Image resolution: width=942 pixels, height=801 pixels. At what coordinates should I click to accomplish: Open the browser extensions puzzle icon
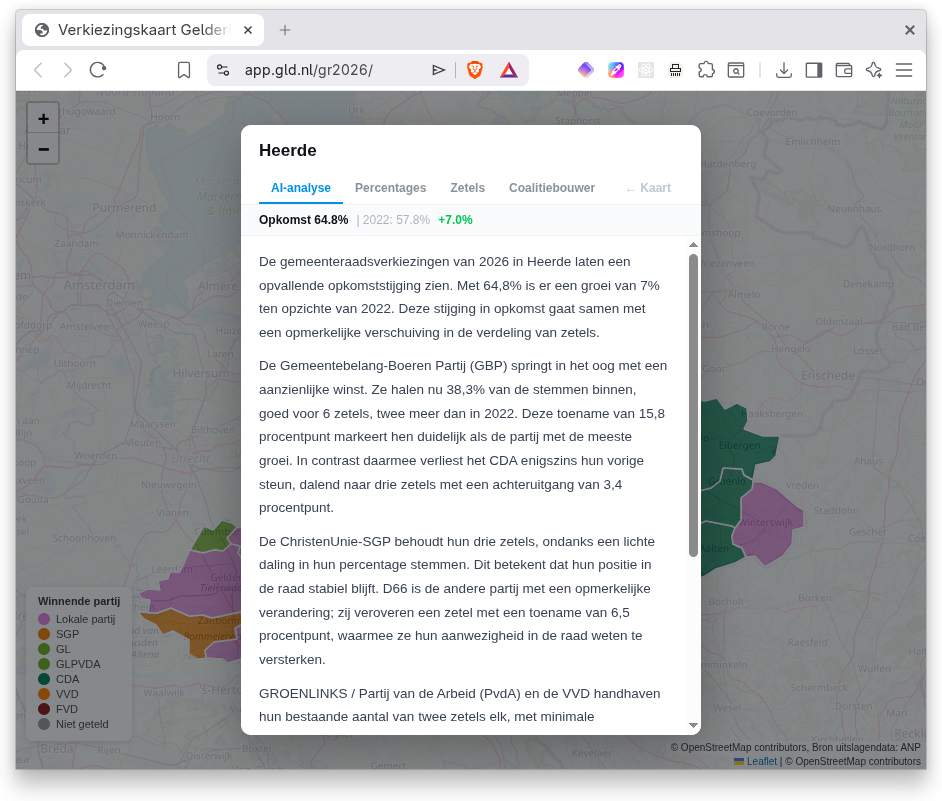707,70
